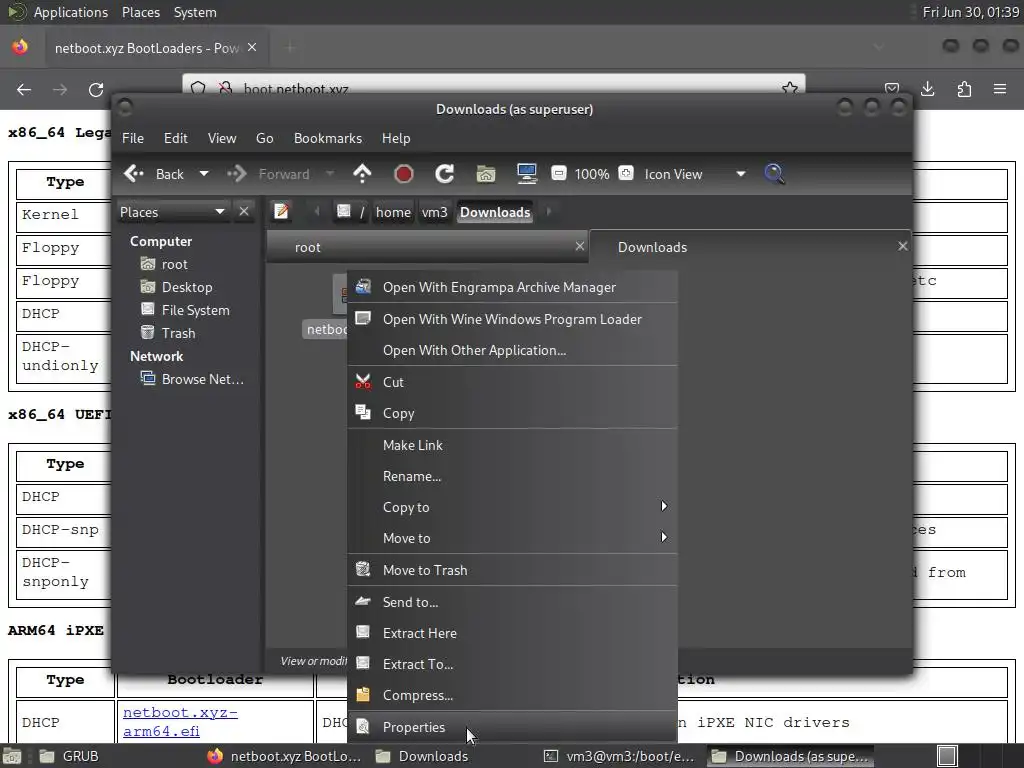Choose Compress from the context menu
The image size is (1024, 768).
[x=513, y=696]
